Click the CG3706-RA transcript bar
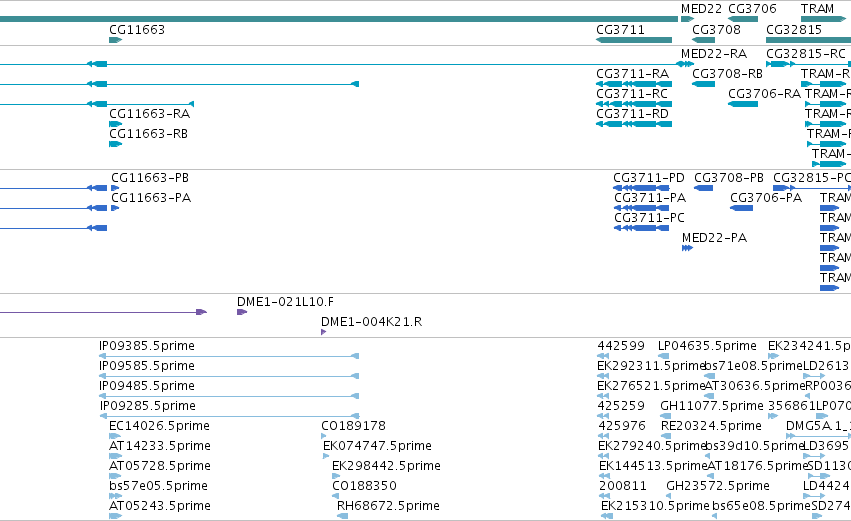 pyautogui.click(x=743, y=104)
